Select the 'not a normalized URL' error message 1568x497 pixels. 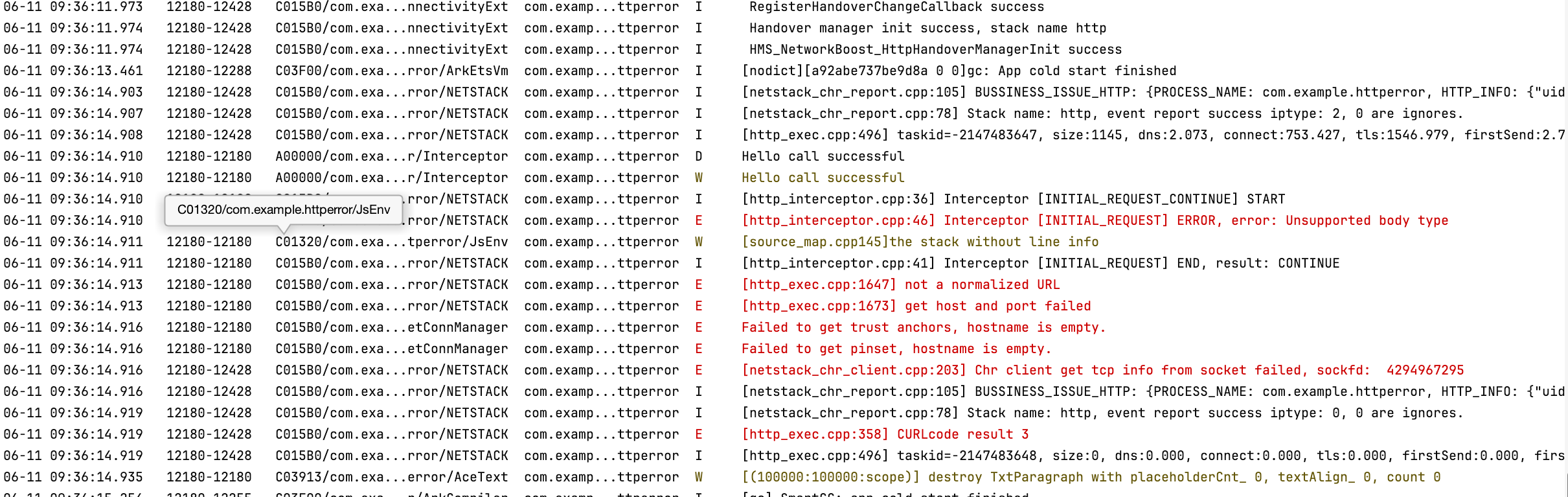tap(900, 284)
